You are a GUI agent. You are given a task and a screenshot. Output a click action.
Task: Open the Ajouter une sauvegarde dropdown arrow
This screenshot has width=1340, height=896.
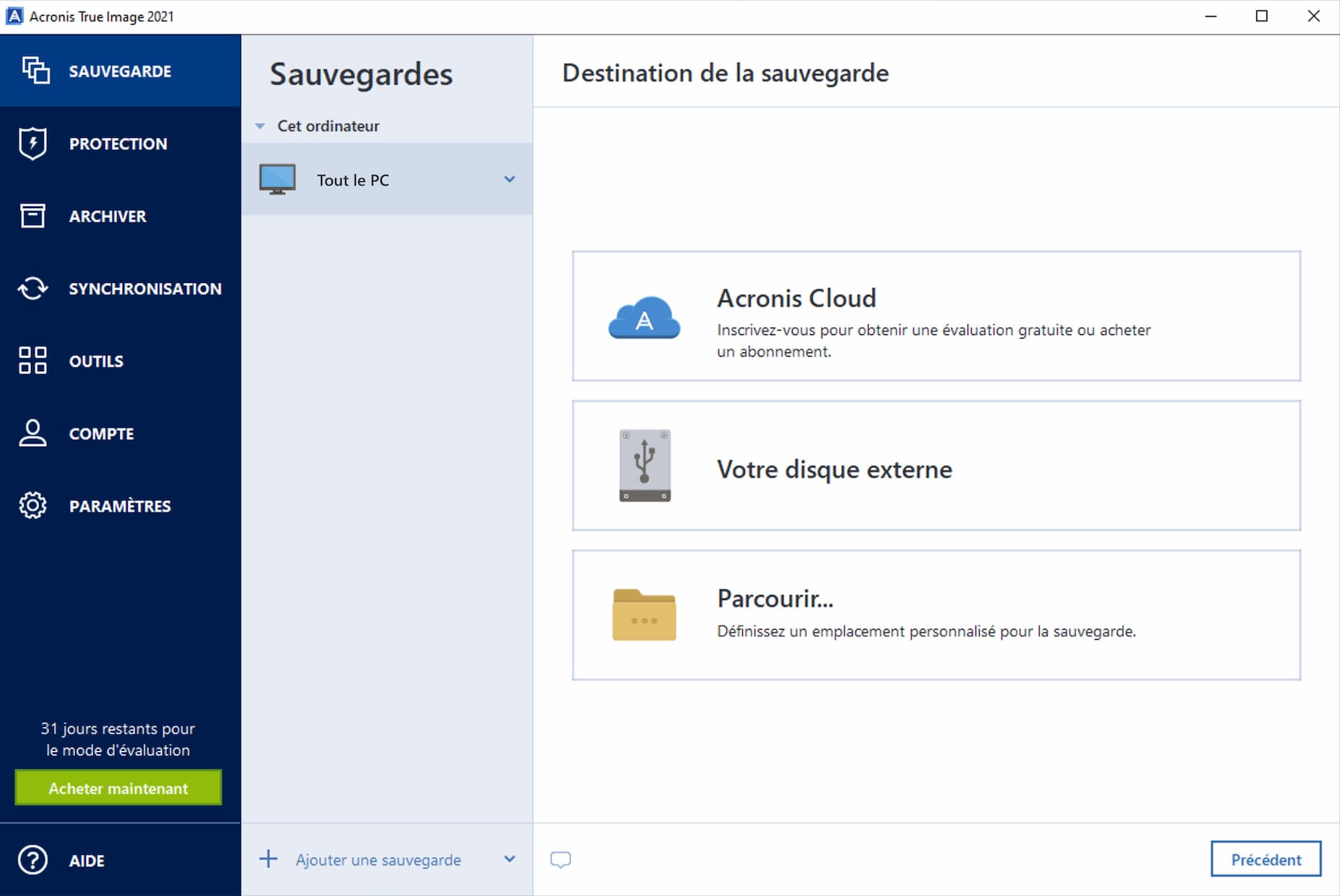point(510,859)
